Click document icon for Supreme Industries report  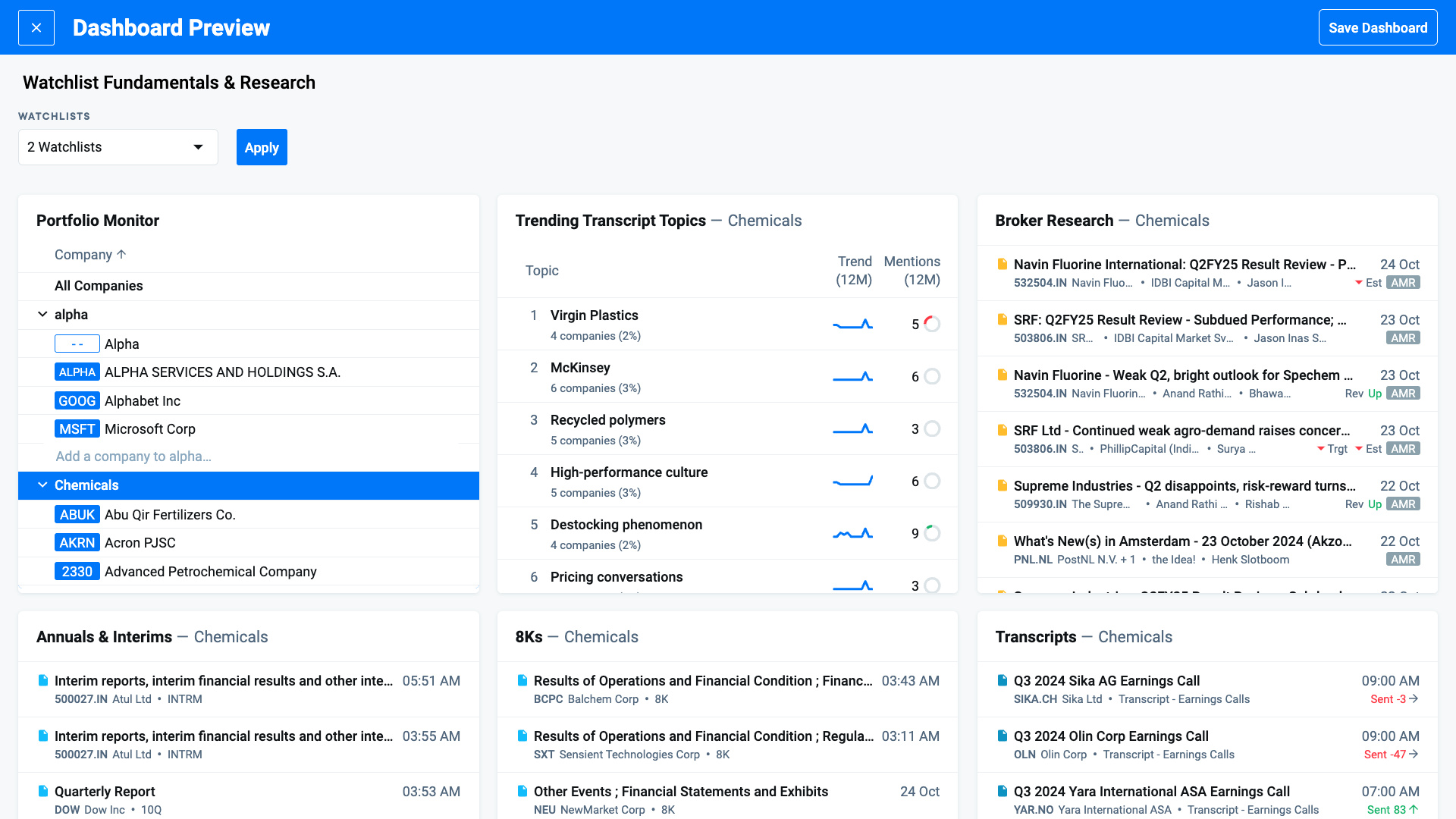click(x=1002, y=485)
